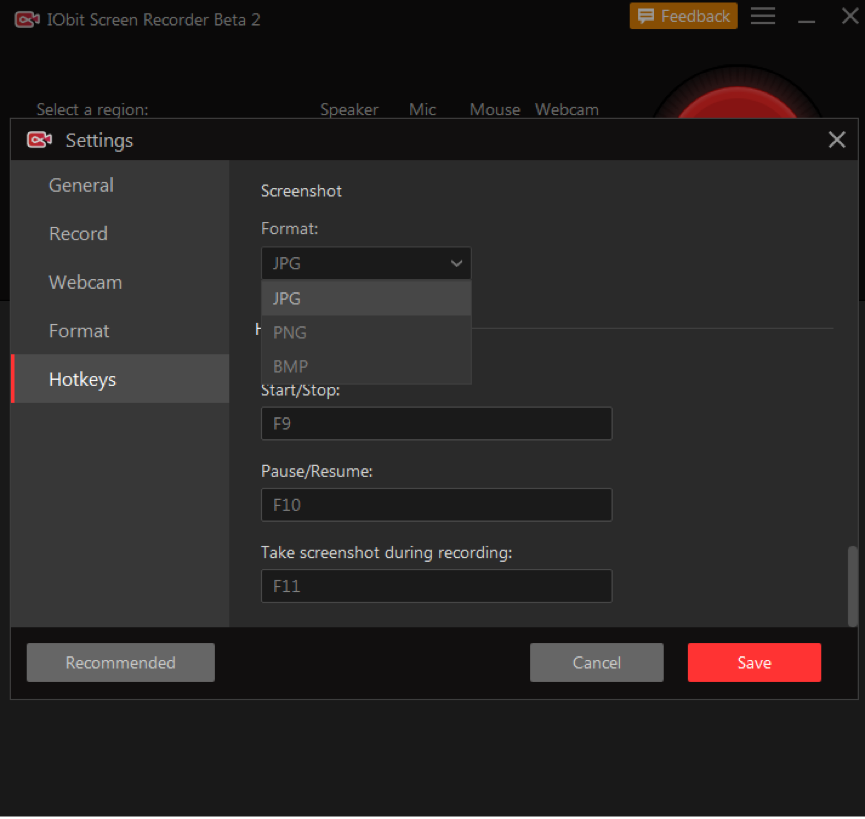Switch to the Webcam settings tab
Viewport: 865px width, 819px height.
pos(120,282)
